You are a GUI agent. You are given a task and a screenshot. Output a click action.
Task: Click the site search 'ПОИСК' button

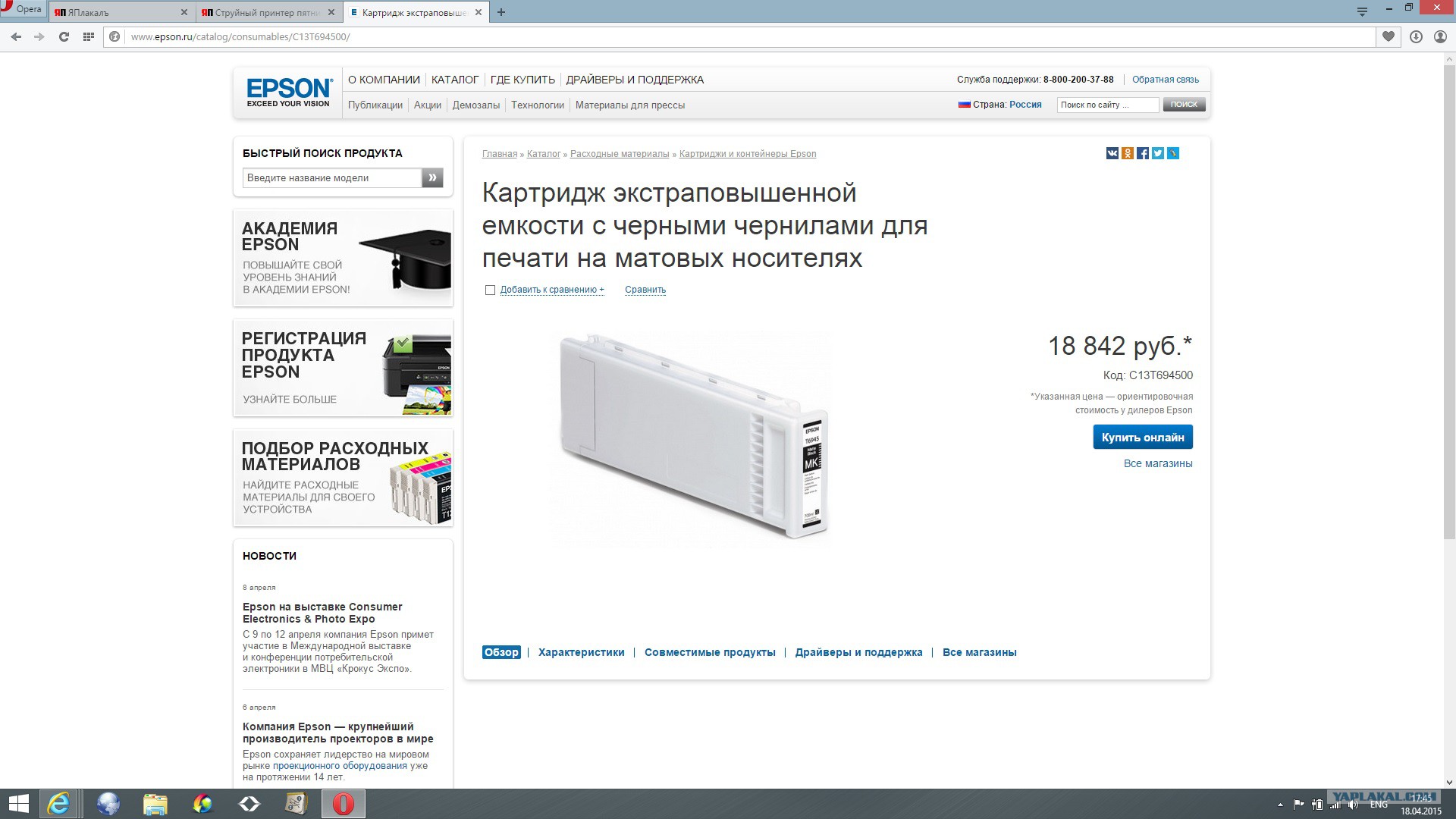pos(1184,105)
